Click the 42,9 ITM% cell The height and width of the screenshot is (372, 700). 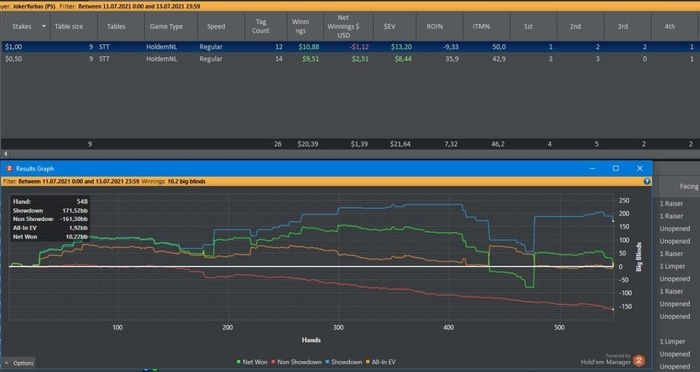pyautogui.click(x=499, y=59)
